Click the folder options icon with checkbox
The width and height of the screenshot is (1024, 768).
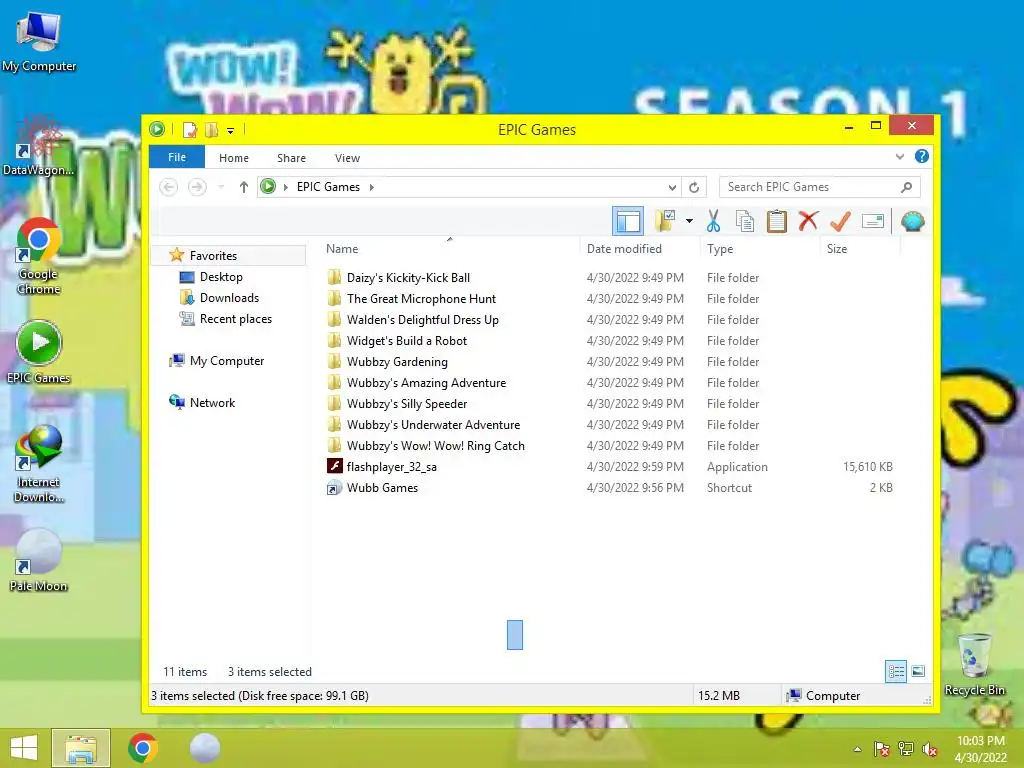pyautogui.click(x=665, y=221)
